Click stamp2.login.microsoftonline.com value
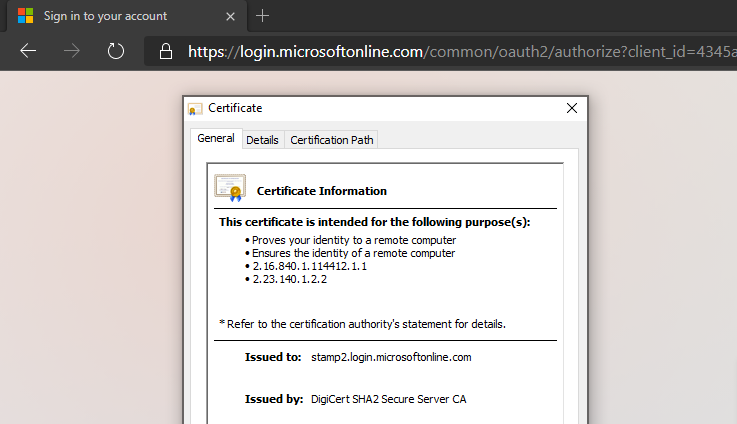 point(391,357)
